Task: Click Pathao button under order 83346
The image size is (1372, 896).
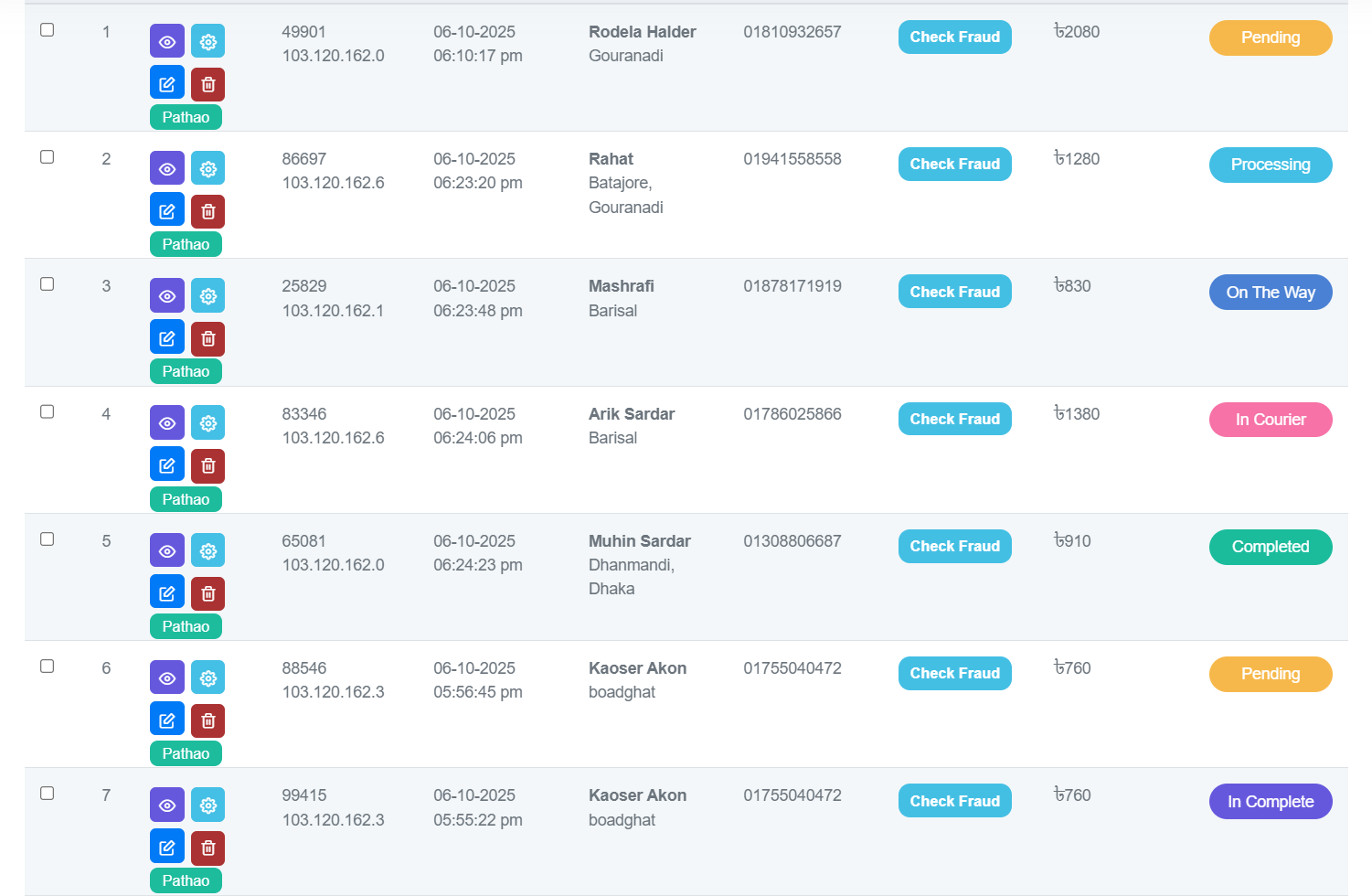Action: pos(186,499)
